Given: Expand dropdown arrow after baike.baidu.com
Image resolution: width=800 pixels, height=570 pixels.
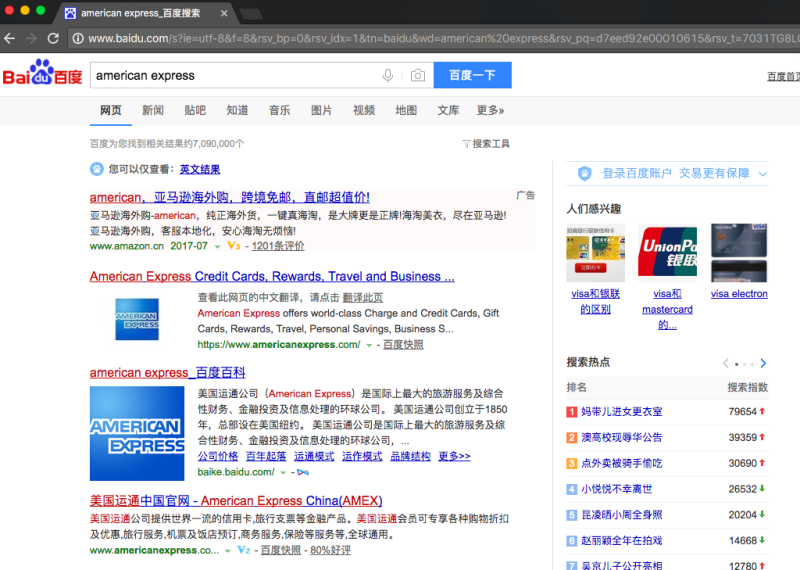Looking at the screenshot, I should pyautogui.click(x=283, y=473).
